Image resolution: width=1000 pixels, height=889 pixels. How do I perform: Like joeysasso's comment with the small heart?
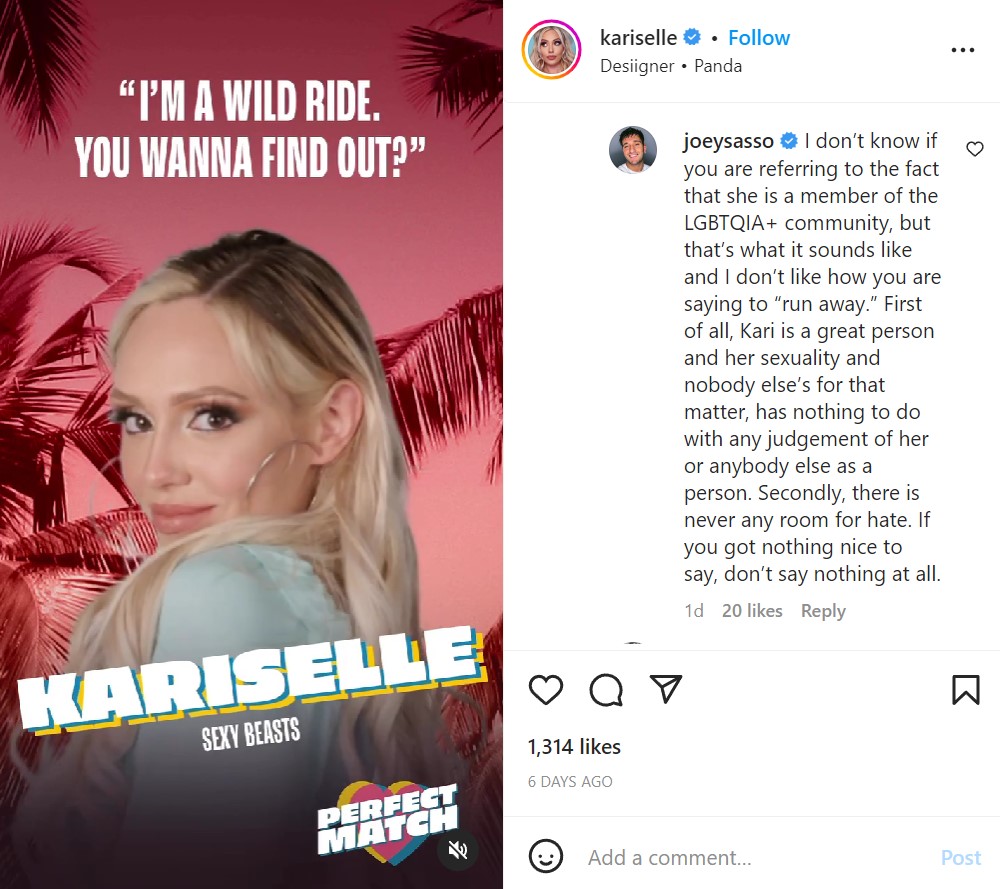[x=974, y=149]
